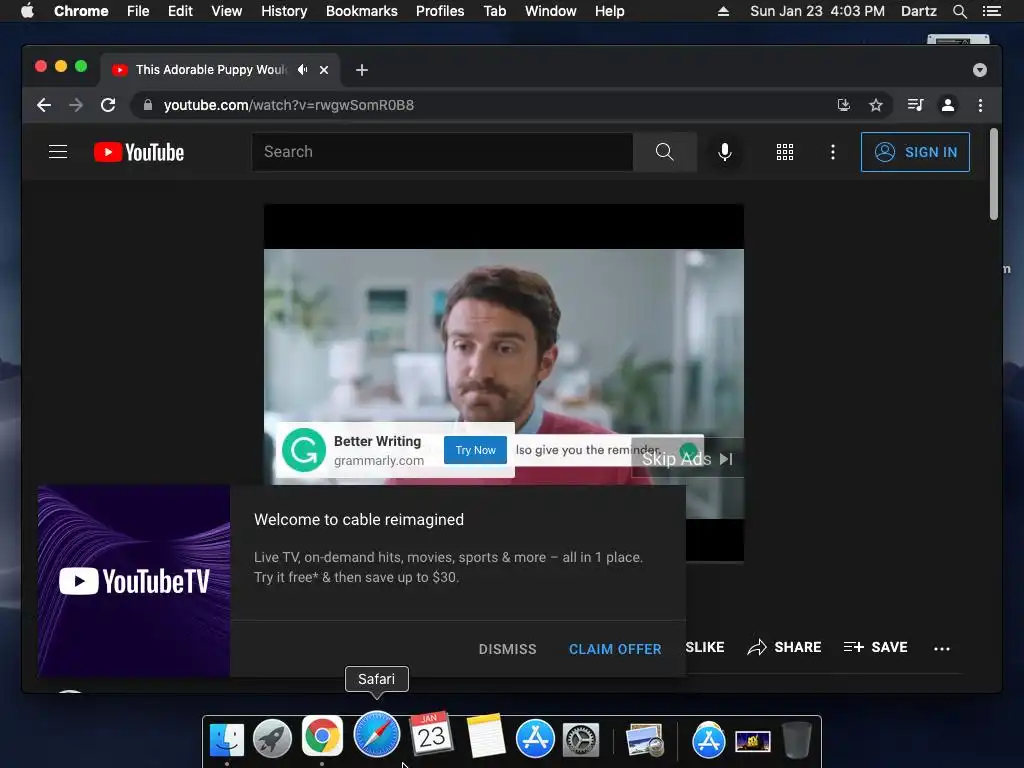Click the Grammarly logo in the ad
1024x768 pixels.
pyautogui.click(x=304, y=450)
